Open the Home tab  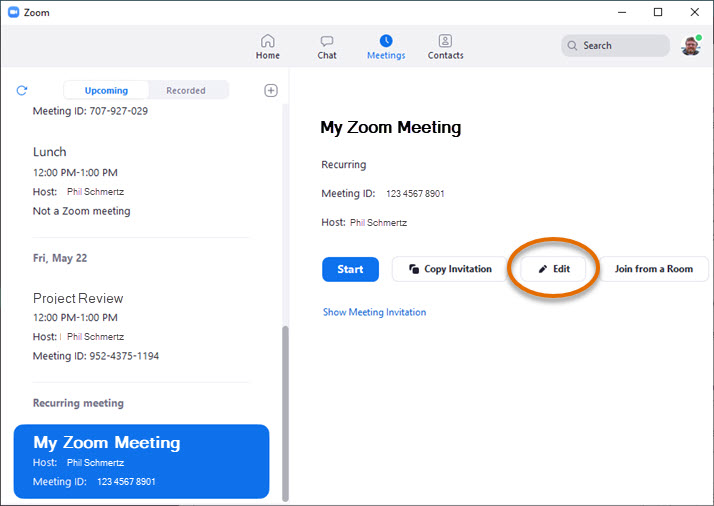click(267, 47)
